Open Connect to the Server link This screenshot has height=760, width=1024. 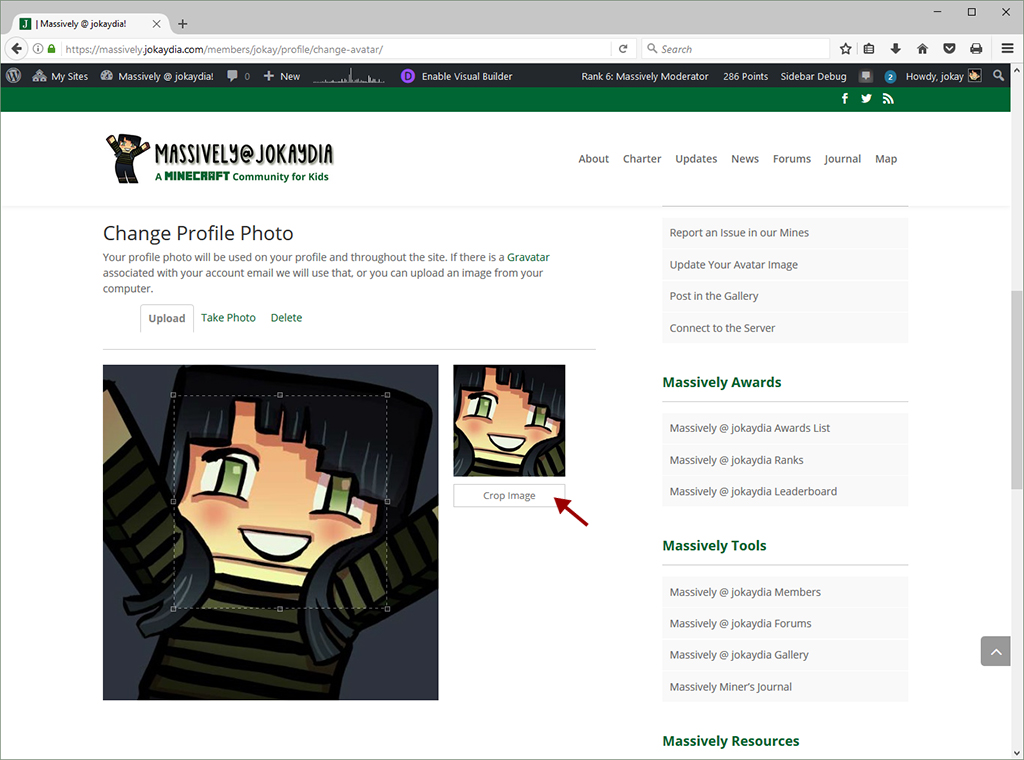click(x=785, y=328)
